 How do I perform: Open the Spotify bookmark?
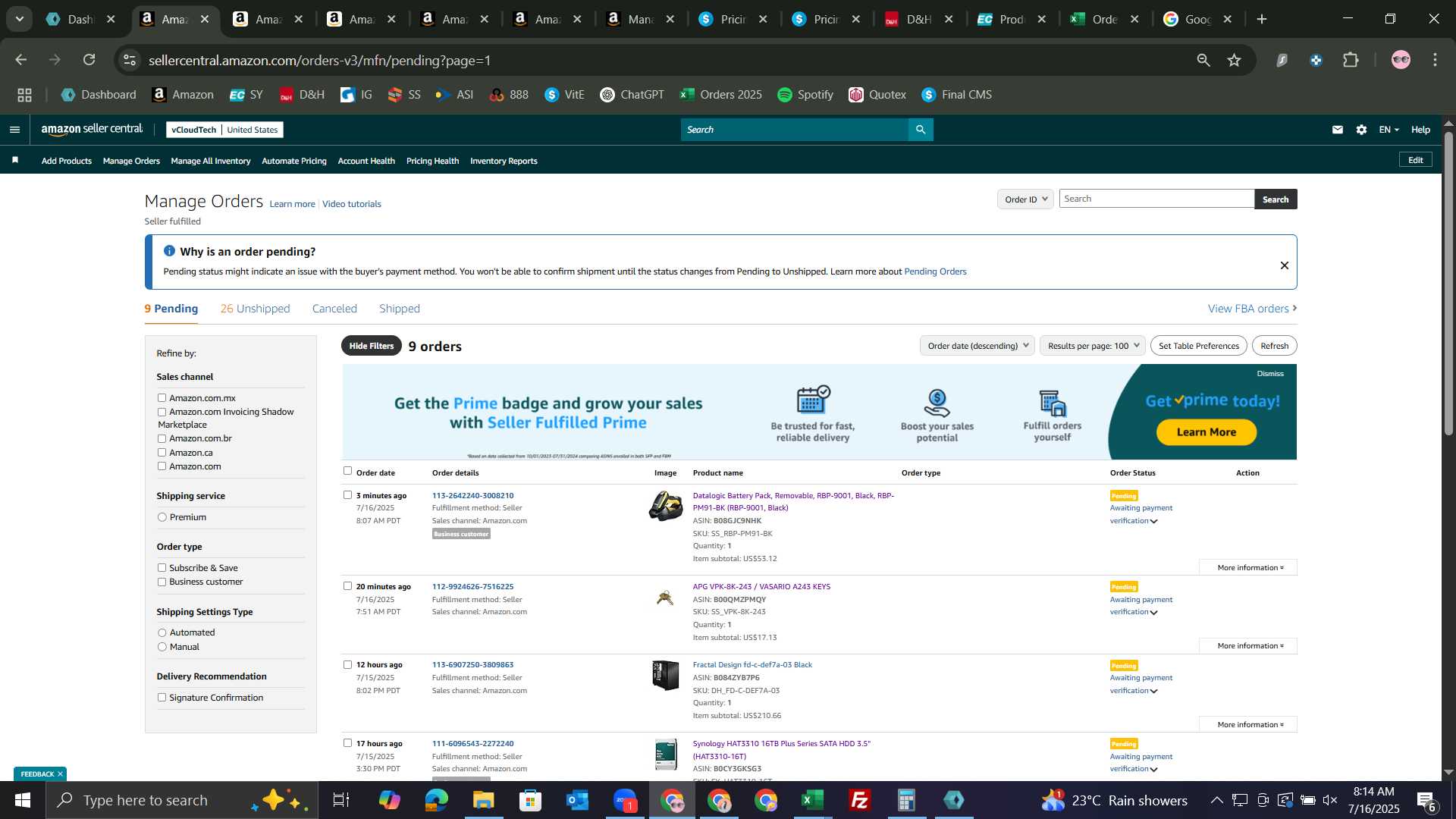pos(805,95)
